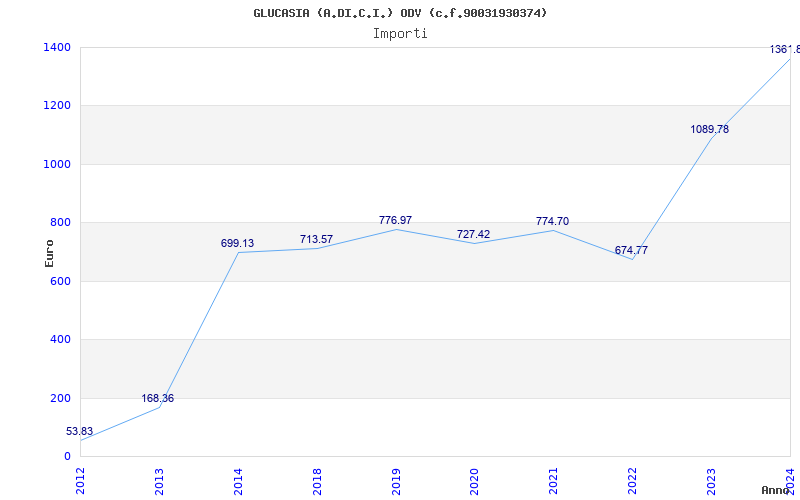
Task: Click the year 2019 on the x-axis
Action: pos(396,481)
